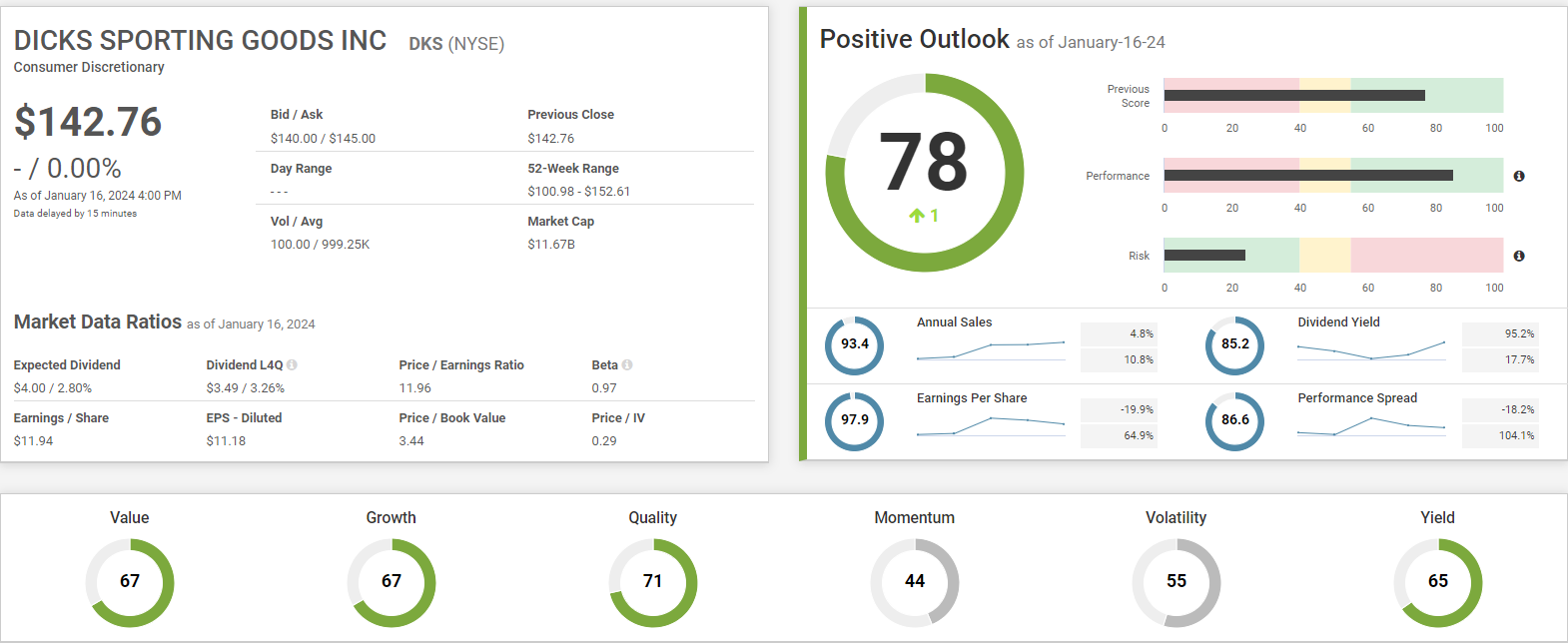Click the overall outlook score 78 gauge
The width and height of the screenshot is (1568, 643).
925,173
